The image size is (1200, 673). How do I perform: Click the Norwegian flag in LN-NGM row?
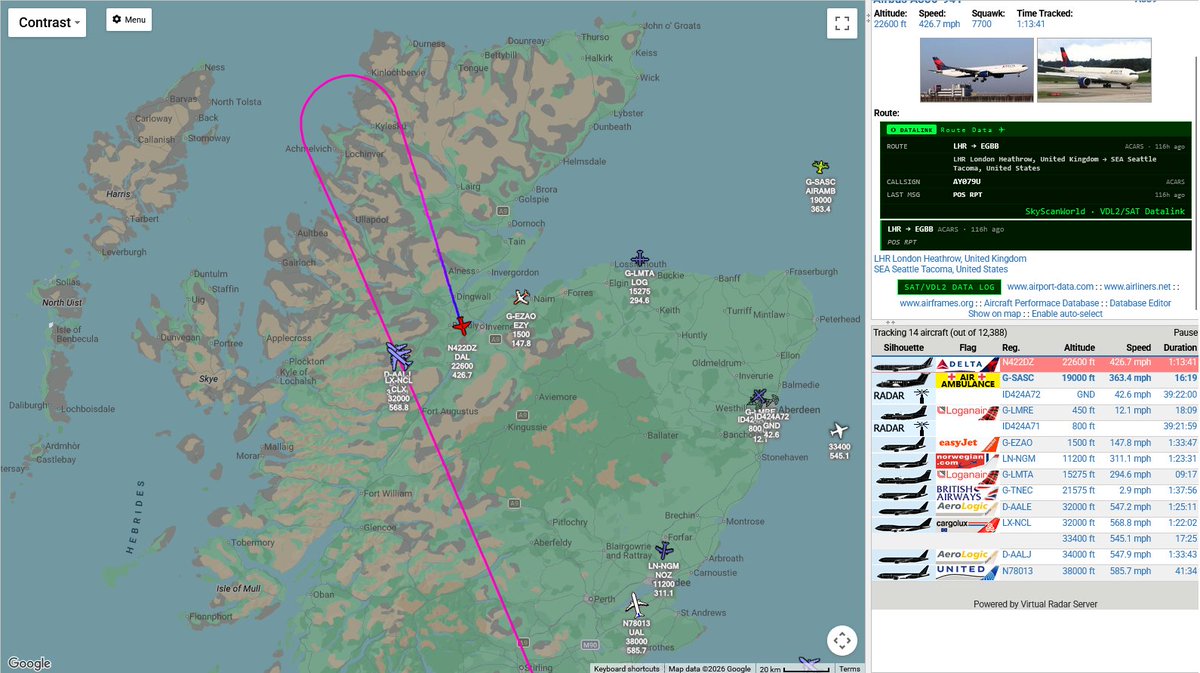pyautogui.click(x=967, y=459)
